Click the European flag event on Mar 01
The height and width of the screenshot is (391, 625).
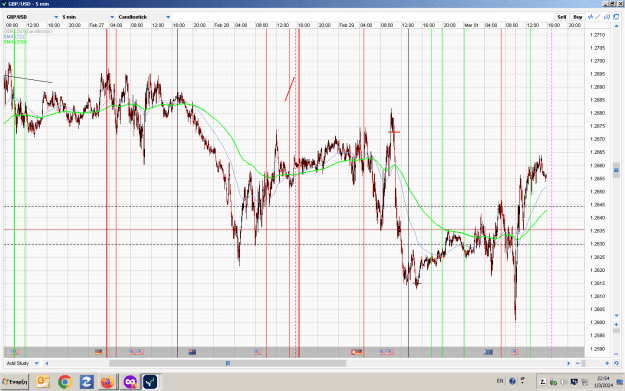[x=488, y=352]
